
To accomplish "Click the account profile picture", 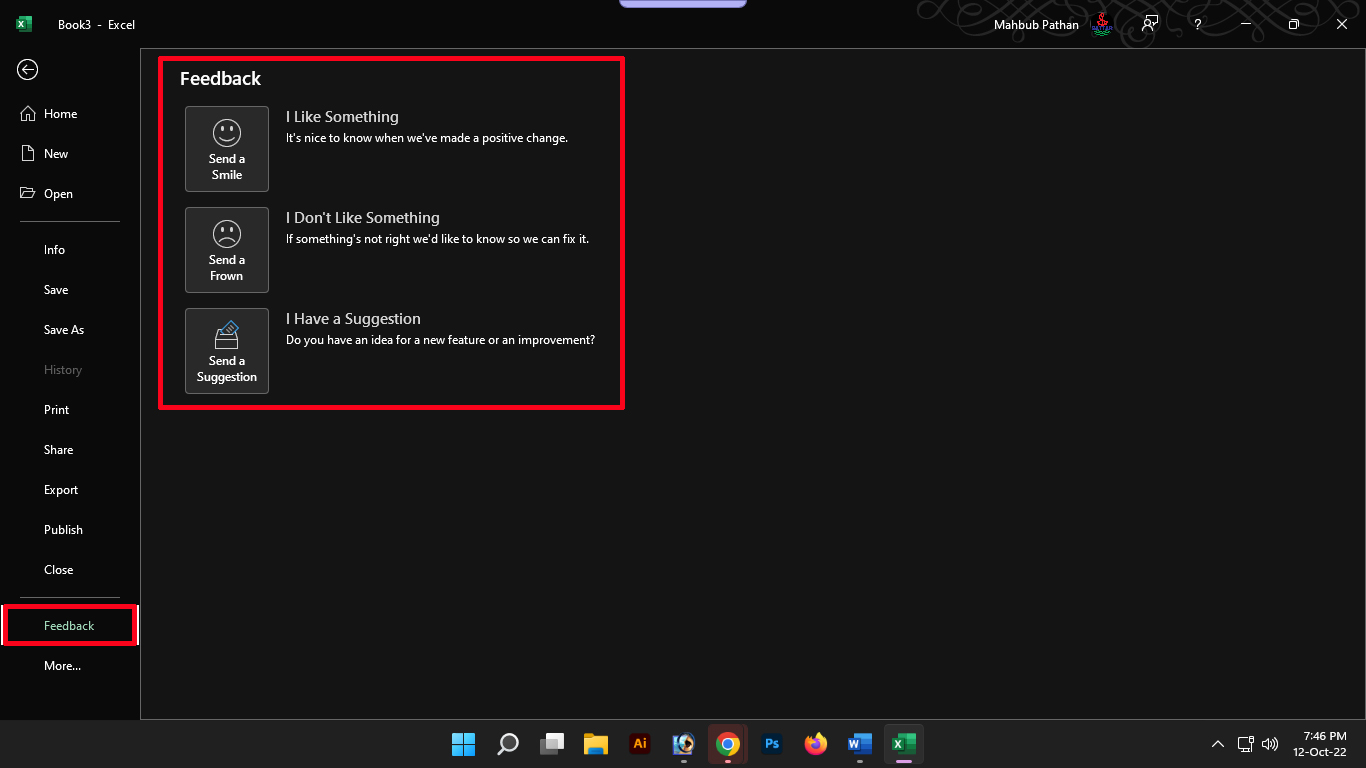I will pyautogui.click(x=1101, y=24).
